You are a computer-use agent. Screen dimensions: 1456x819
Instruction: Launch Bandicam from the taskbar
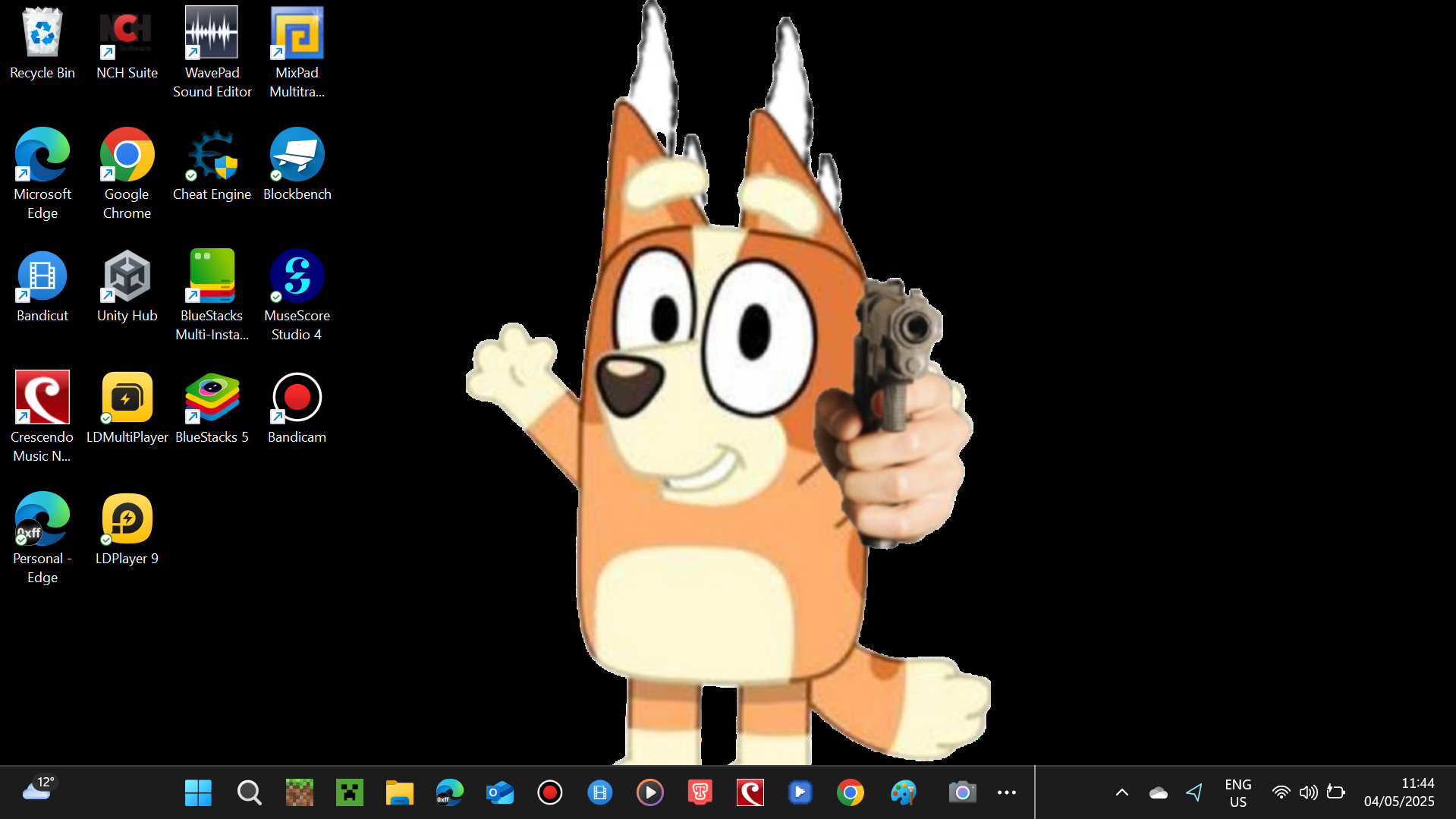coord(550,792)
